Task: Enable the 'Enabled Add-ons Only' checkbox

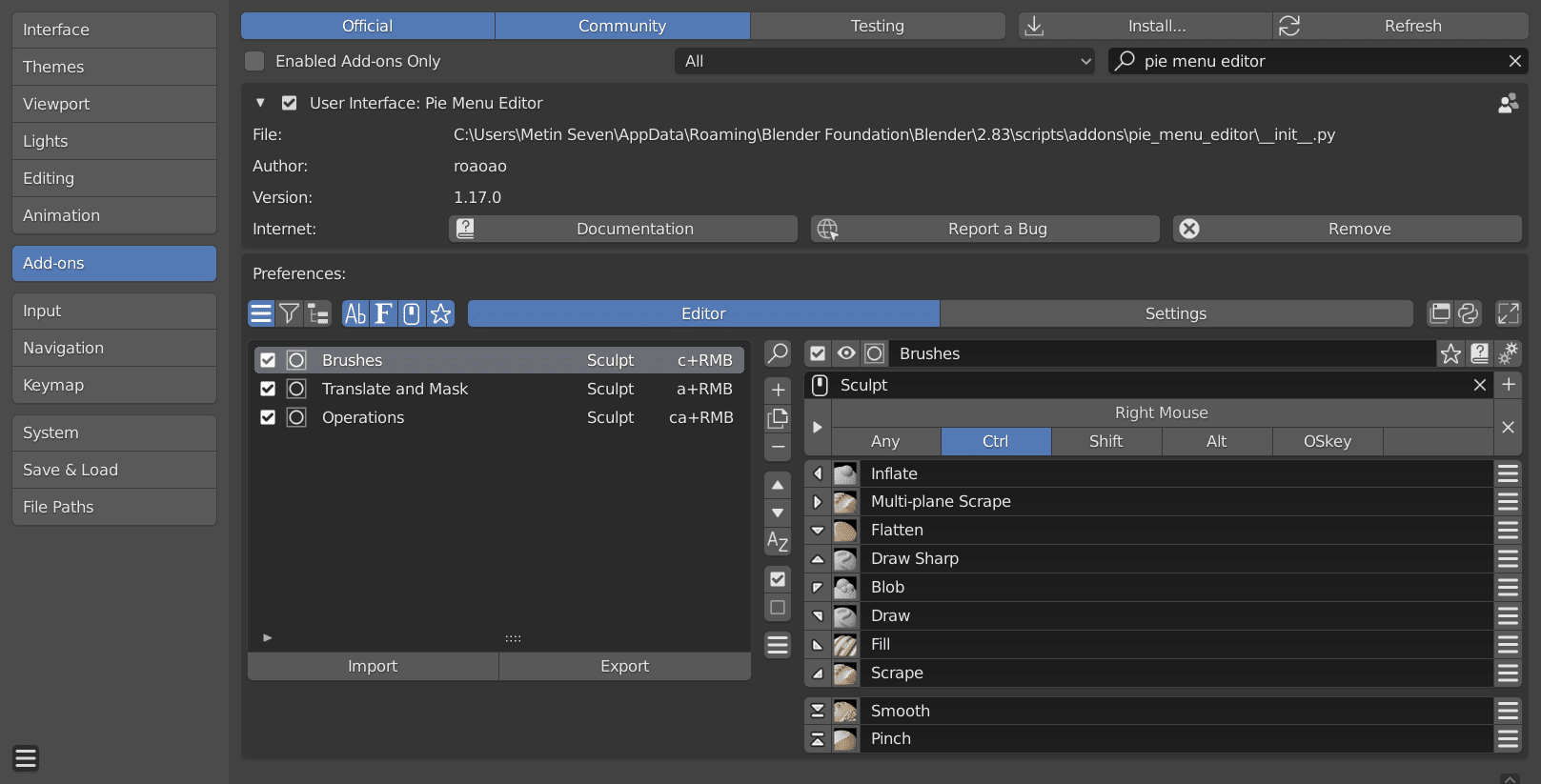Action: (x=254, y=61)
